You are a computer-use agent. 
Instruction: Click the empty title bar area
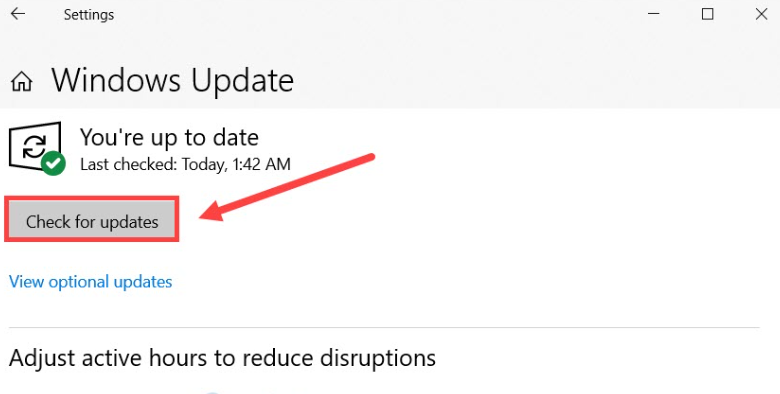[x=378, y=14]
